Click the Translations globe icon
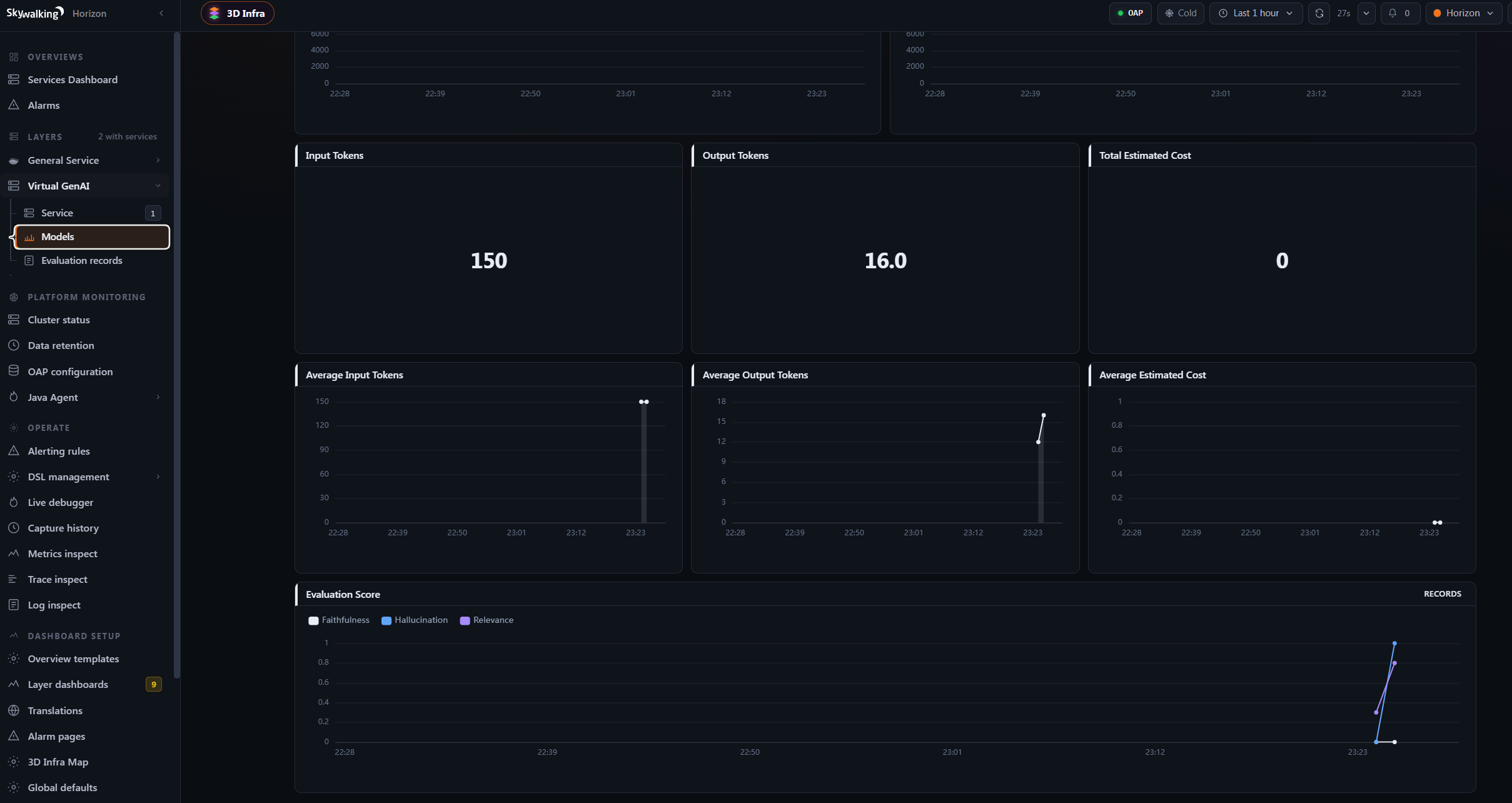1512x803 pixels. 14,710
